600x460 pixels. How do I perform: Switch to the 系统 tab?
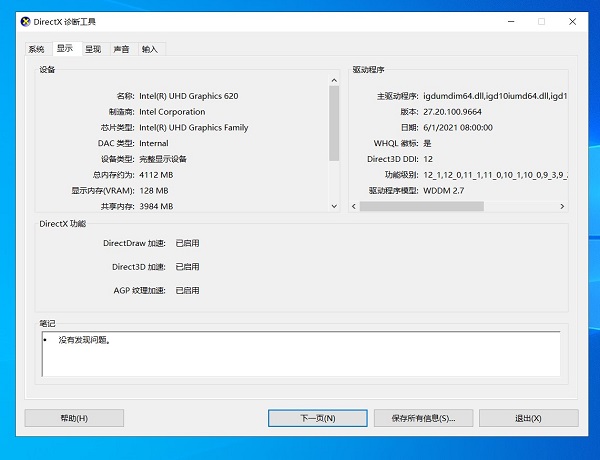coord(36,49)
